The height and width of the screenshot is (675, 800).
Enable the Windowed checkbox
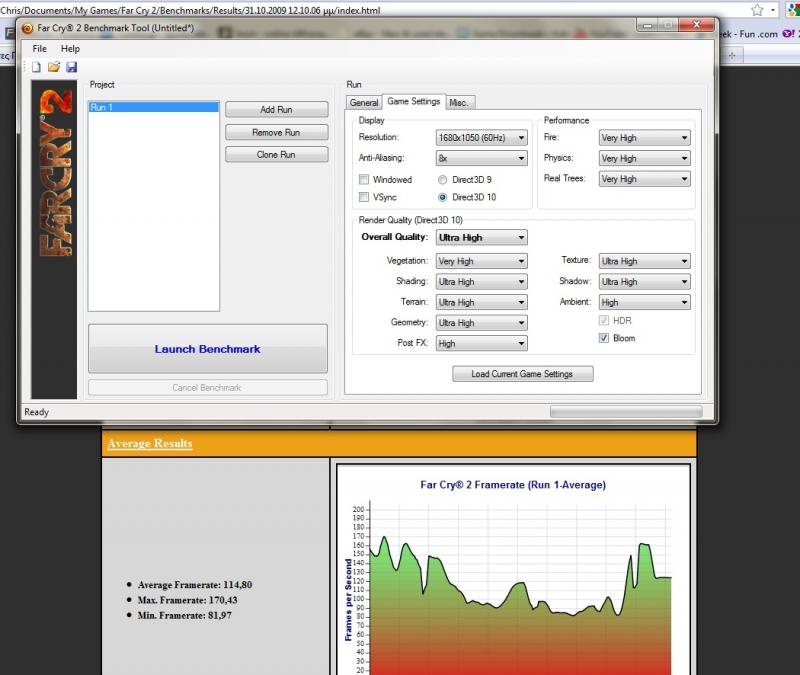pyautogui.click(x=364, y=179)
